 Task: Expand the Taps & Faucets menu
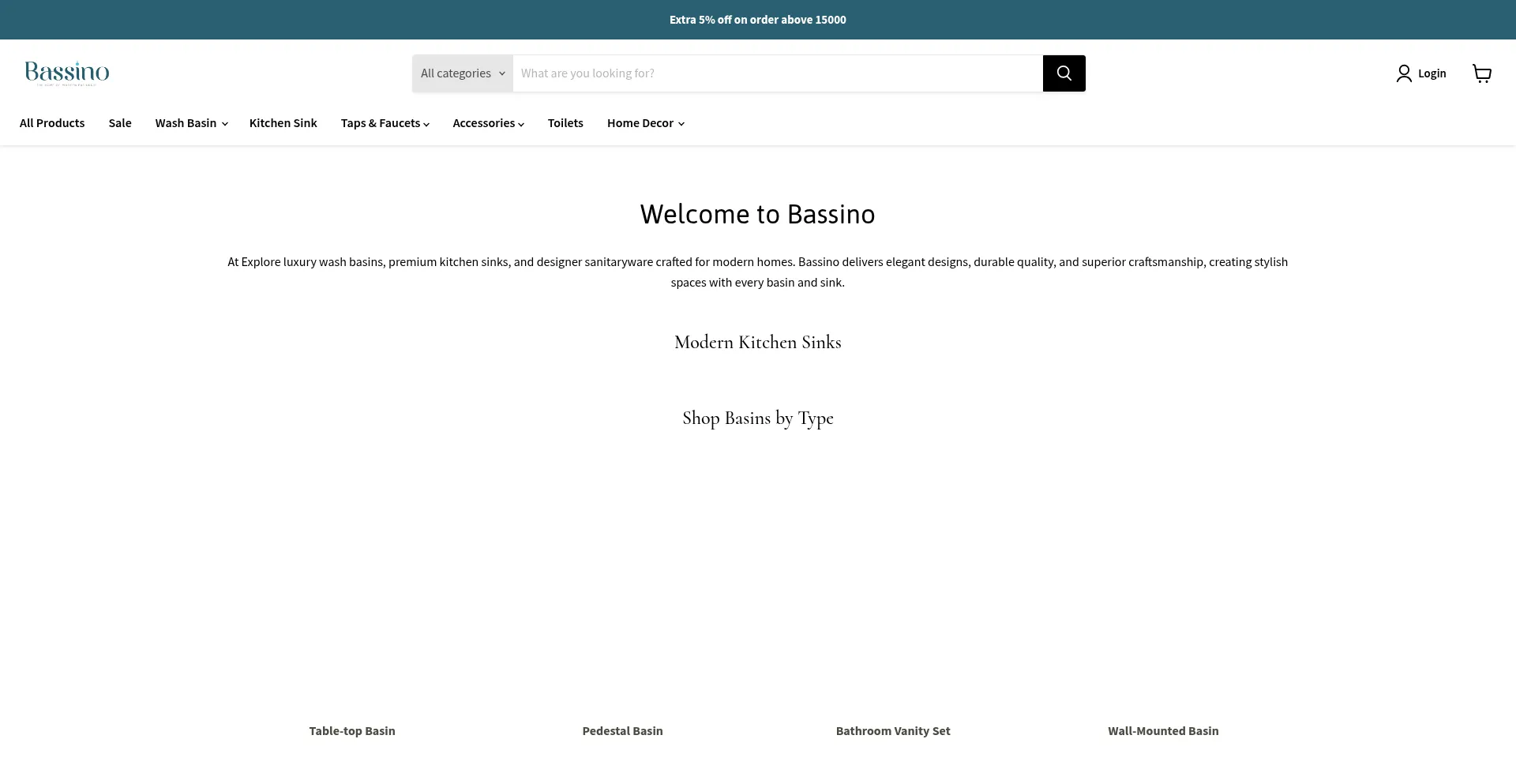point(385,123)
